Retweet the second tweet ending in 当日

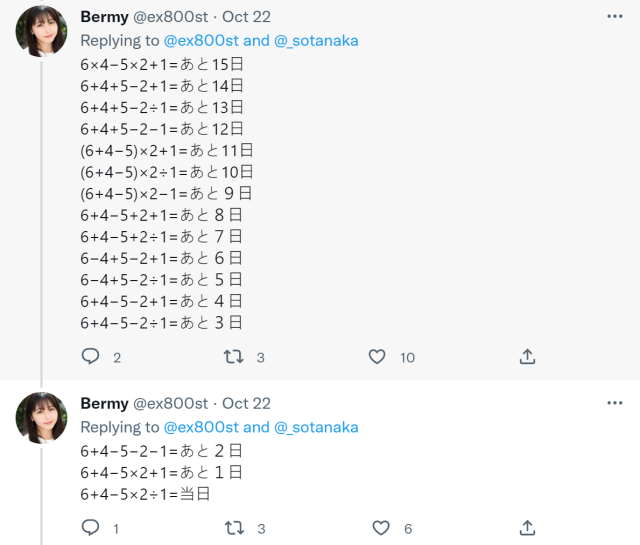(x=233, y=527)
